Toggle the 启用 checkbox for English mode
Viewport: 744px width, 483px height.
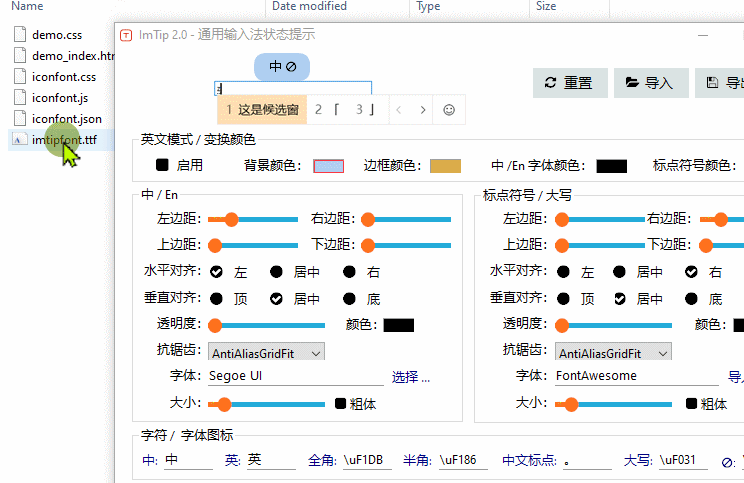[162, 165]
